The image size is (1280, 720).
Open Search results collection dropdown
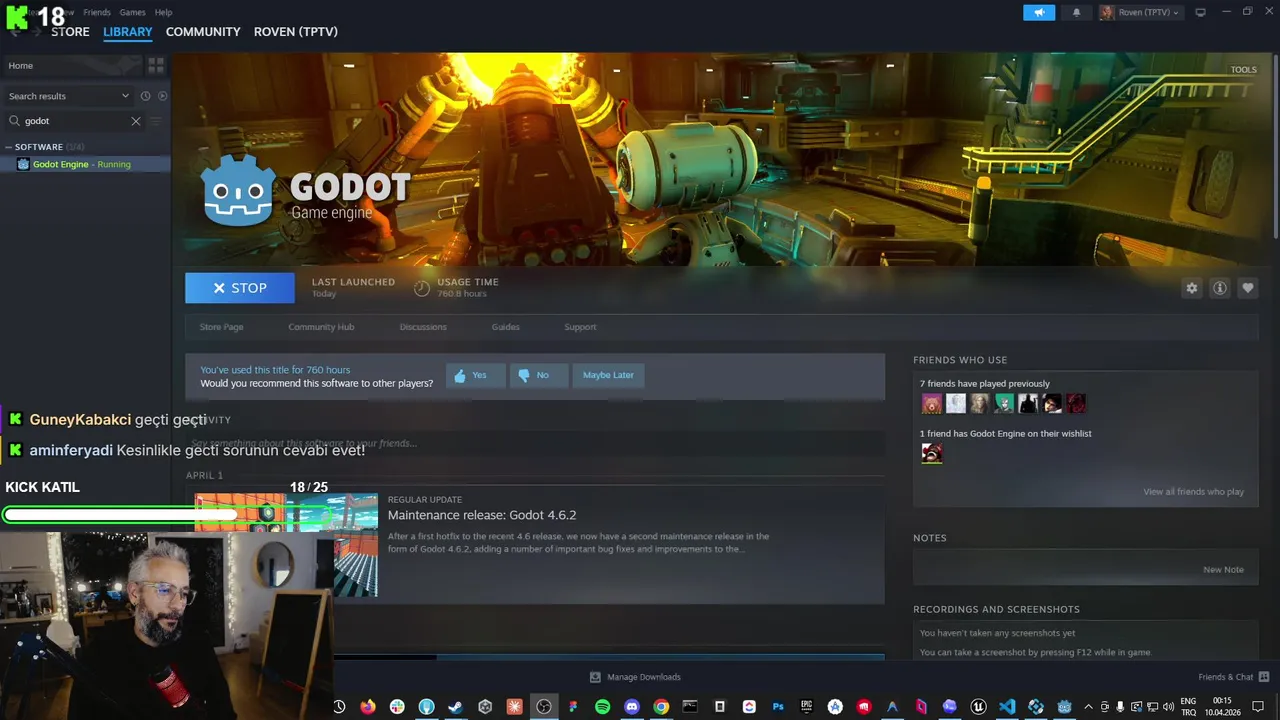coord(68,96)
